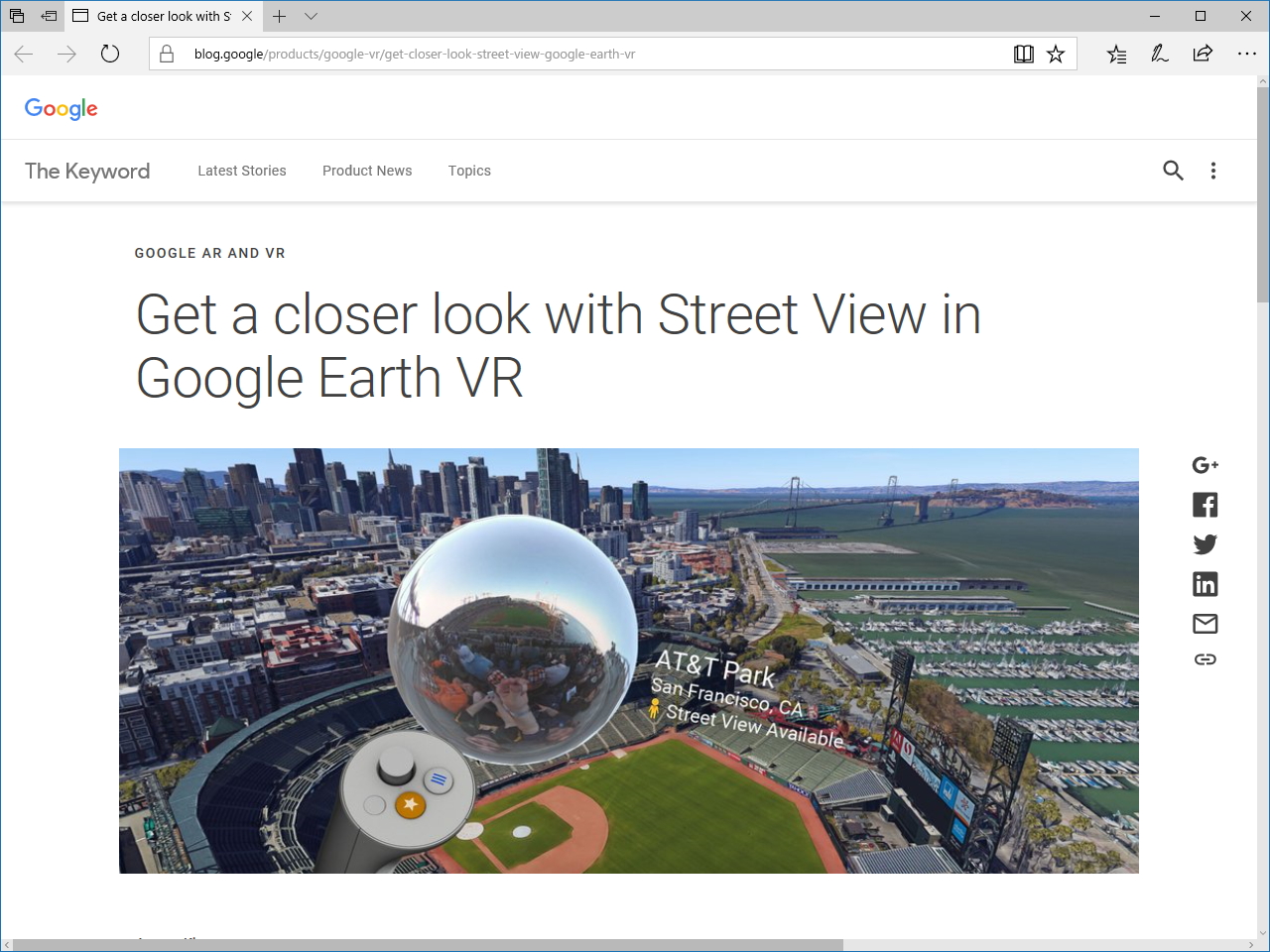View site security lock information
The width and height of the screenshot is (1270, 952).
[x=167, y=54]
